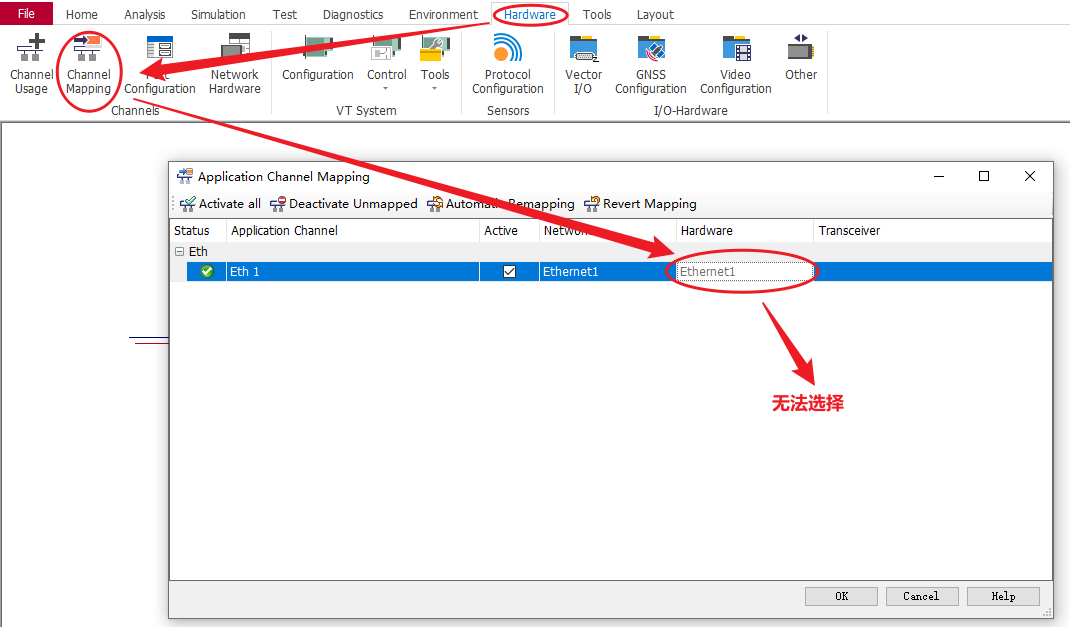Collapse the Eth tree group

179,251
